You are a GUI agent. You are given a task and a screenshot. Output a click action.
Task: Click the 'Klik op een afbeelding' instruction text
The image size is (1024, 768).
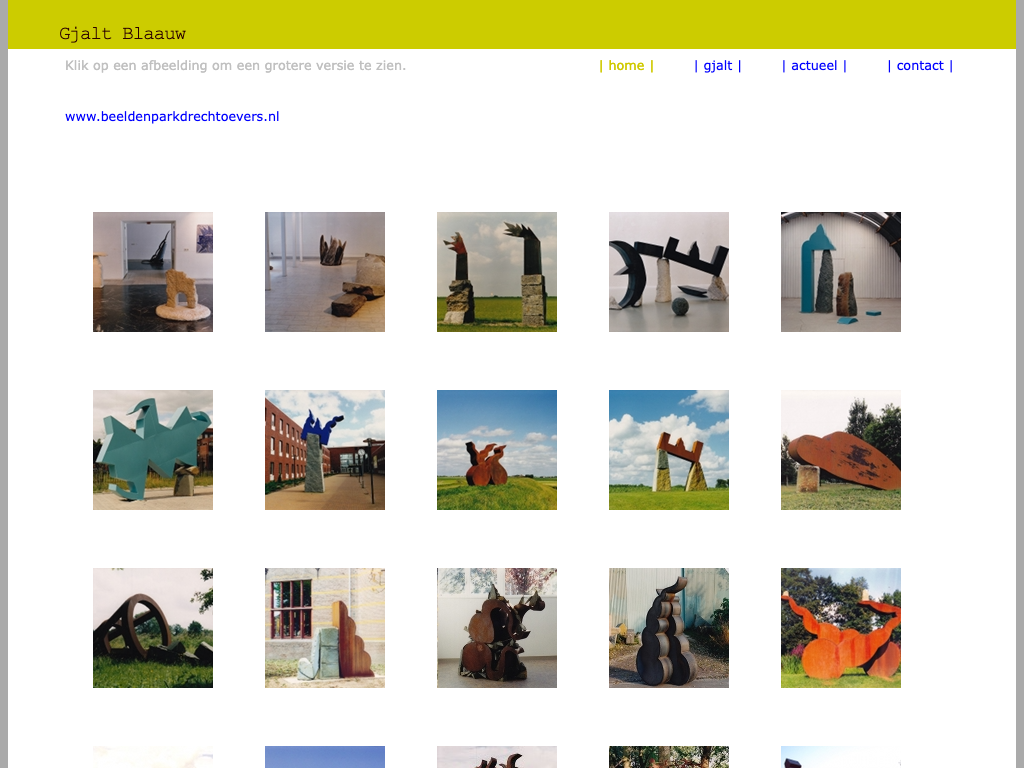pos(235,66)
